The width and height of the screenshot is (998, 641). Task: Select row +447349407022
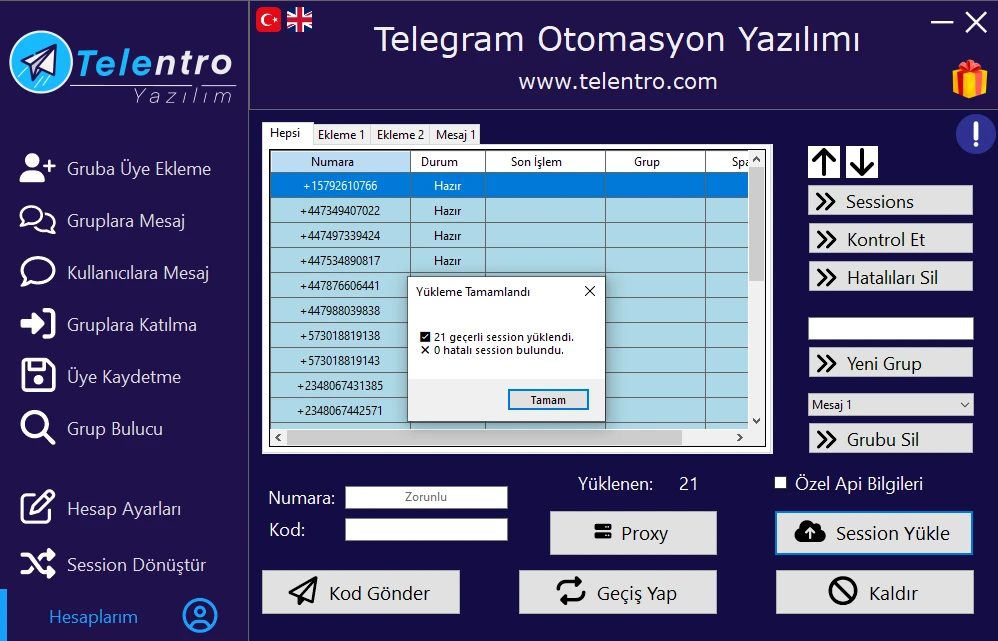tap(509, 210)
